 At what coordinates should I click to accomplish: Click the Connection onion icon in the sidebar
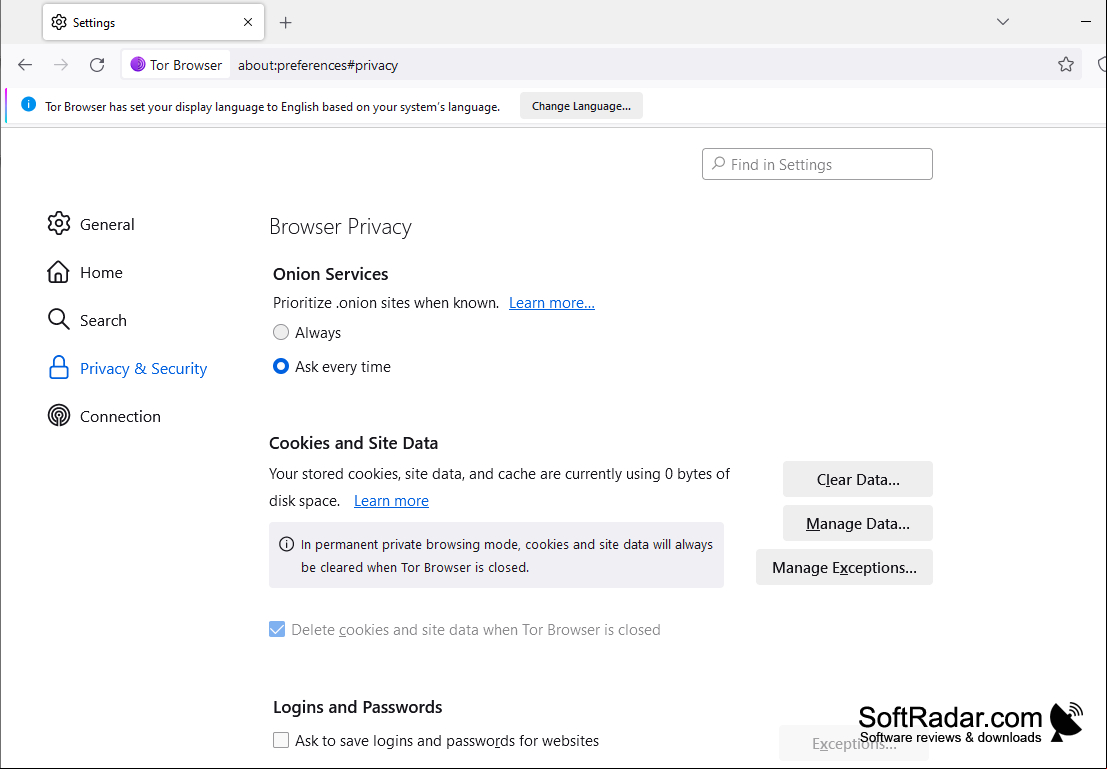pos(59,416)
